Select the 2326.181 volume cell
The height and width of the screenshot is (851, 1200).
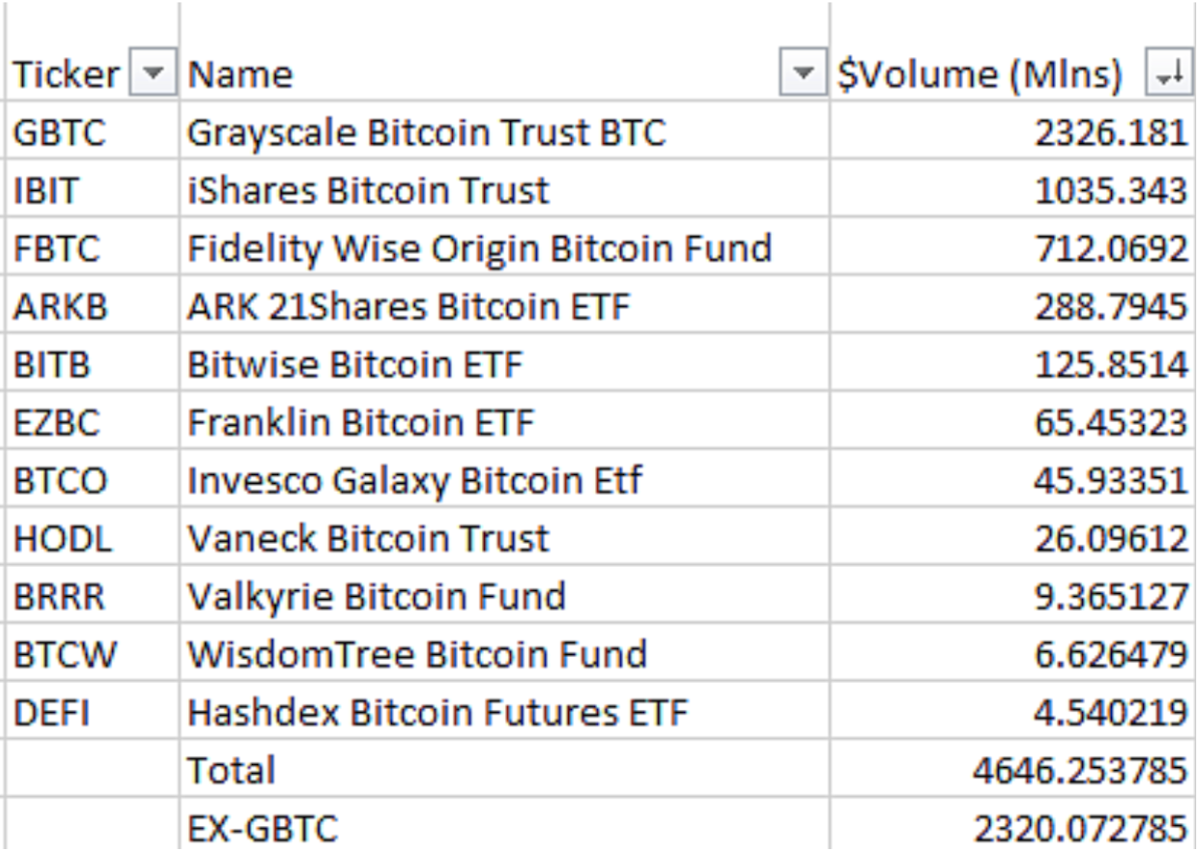point(1014,130)
